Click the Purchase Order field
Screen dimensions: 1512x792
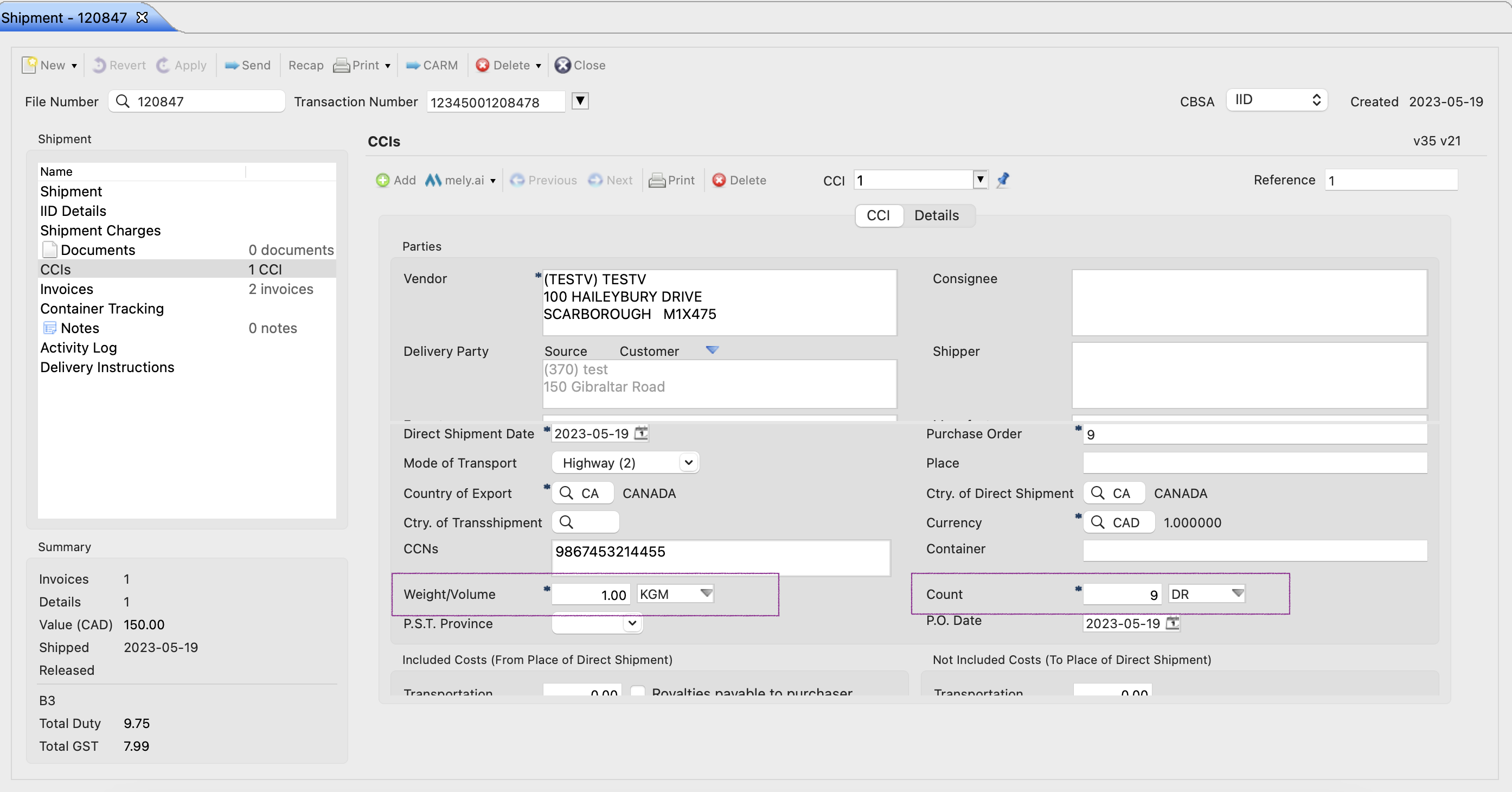[1255, 434]
